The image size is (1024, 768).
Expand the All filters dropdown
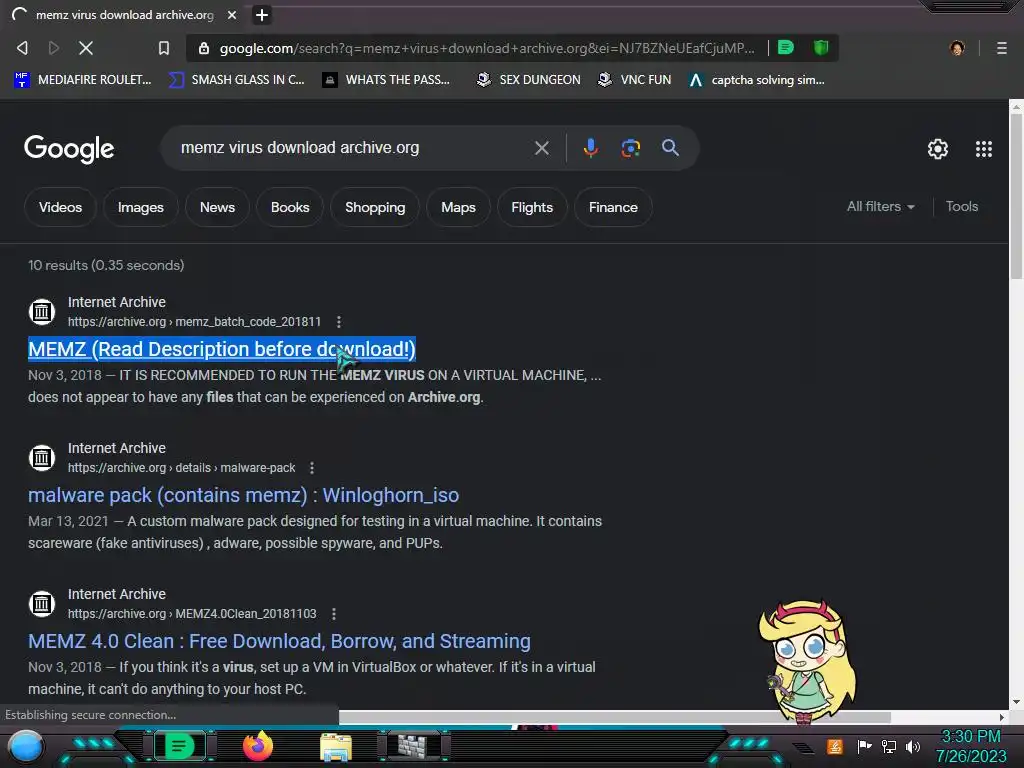click(880, 206)
